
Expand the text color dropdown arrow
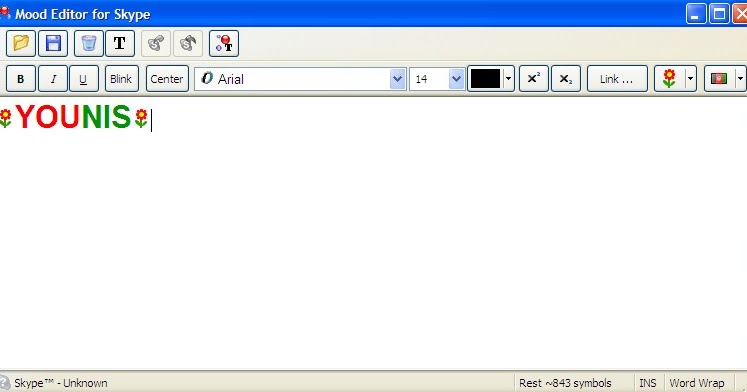pyautogui.click(x=508, y=79)
